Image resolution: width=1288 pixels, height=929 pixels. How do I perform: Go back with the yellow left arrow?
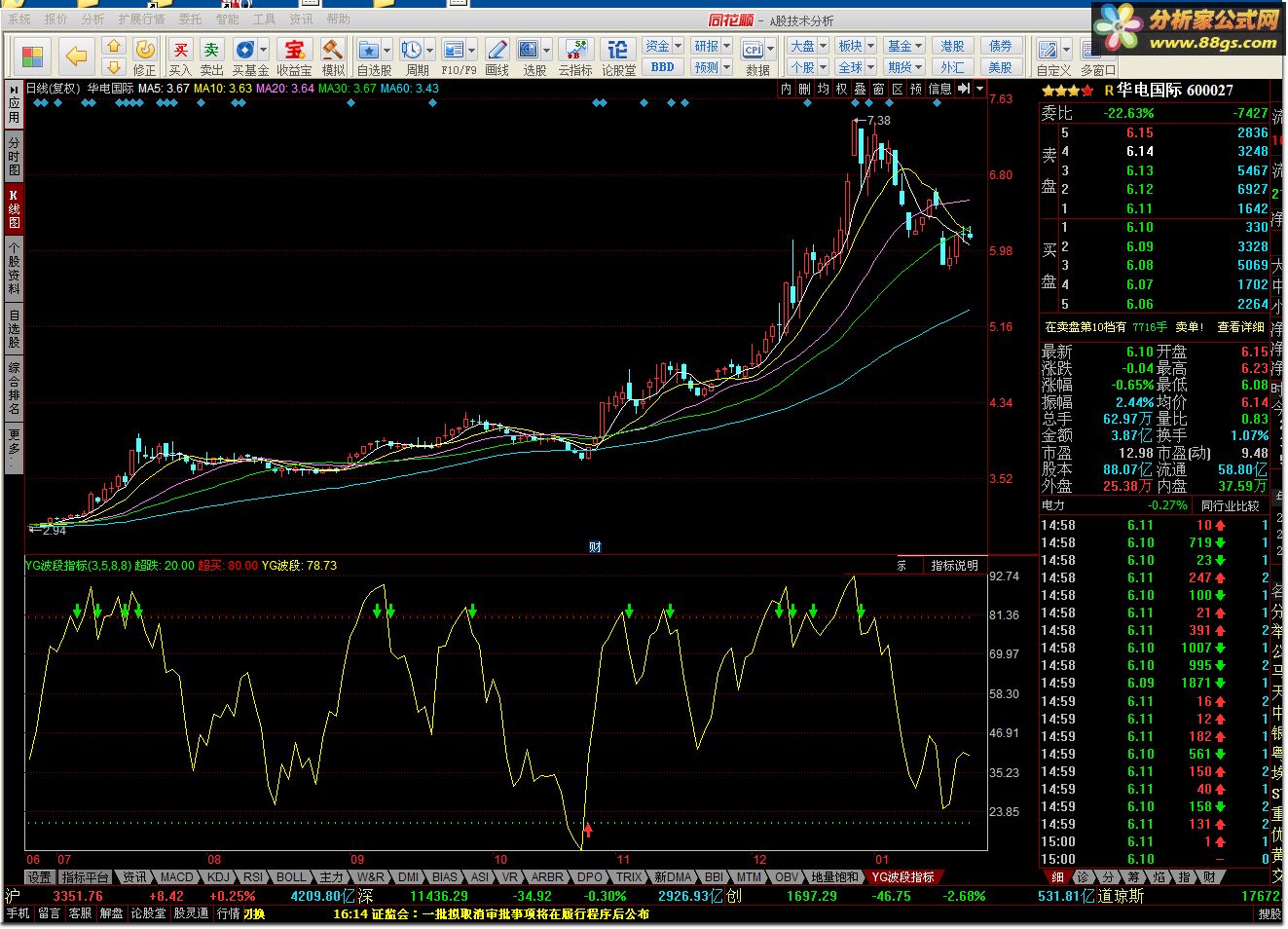(75, 56)
